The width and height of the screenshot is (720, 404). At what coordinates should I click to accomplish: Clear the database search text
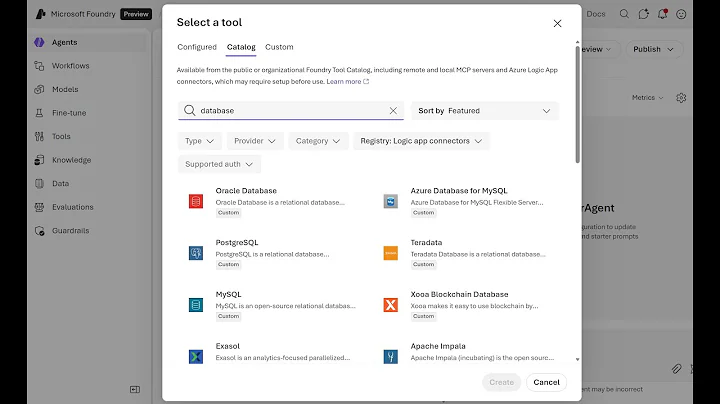click(393, 111)
